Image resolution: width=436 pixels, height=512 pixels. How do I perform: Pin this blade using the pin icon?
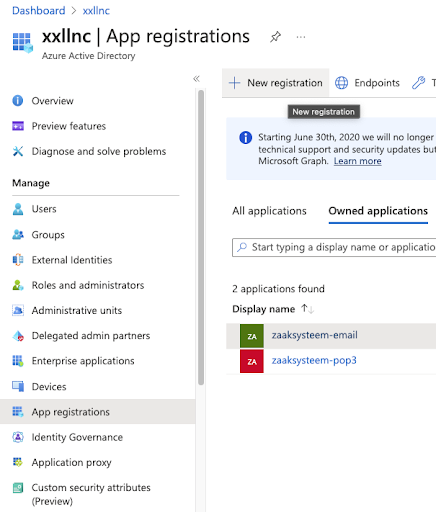275,37
